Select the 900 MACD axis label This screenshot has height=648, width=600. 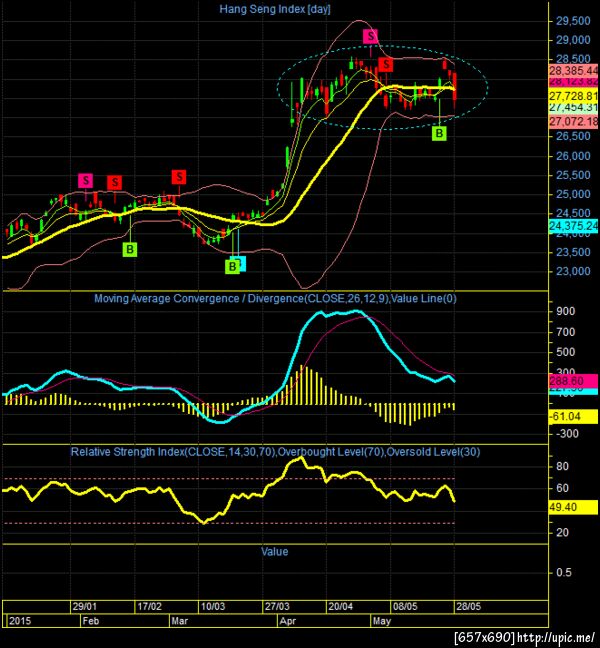(566, 311)
